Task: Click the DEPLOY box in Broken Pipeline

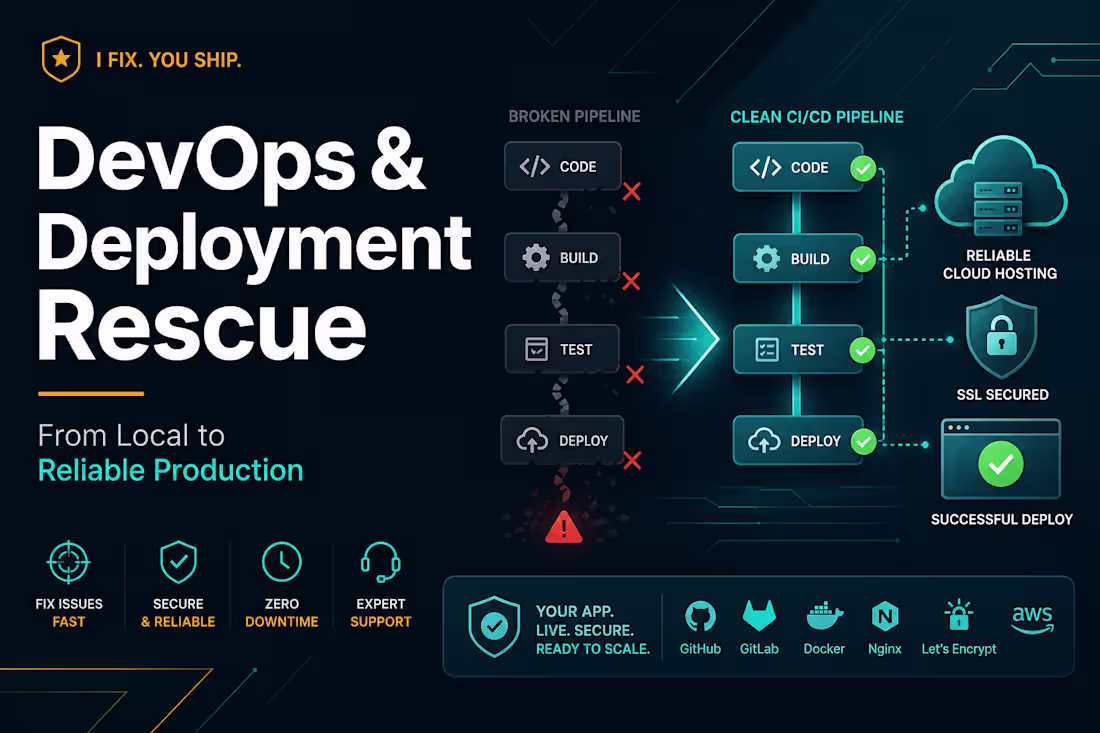Action: (563, 440)
